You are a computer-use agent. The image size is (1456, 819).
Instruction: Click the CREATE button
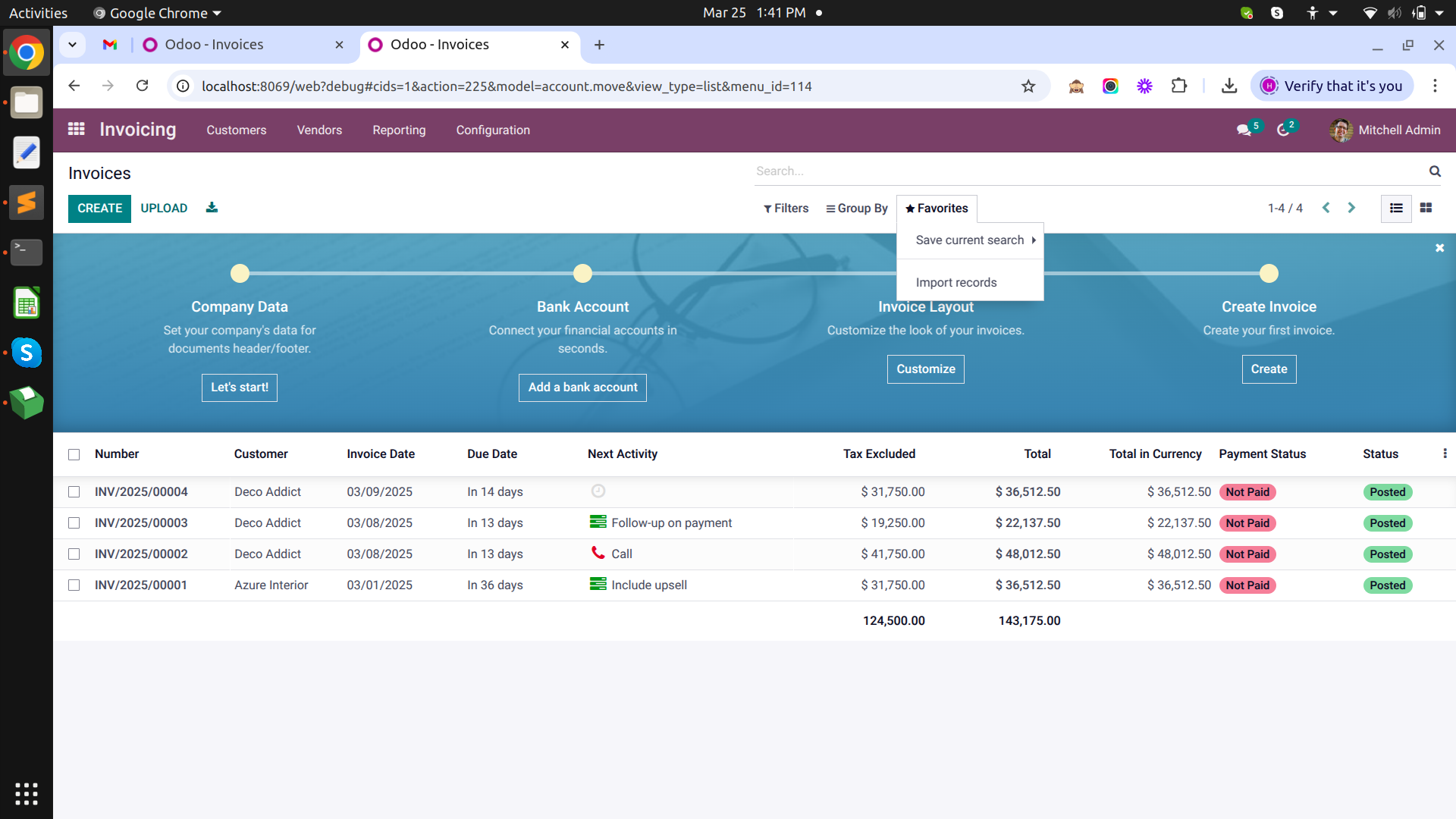tap(99, 209)
